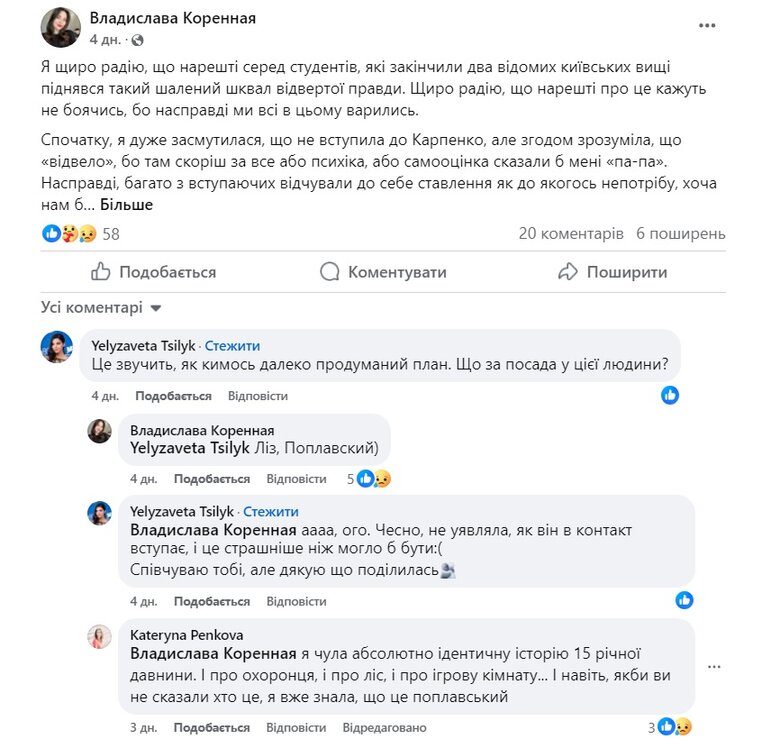The image size is (780, 739).
Task: Open the 20 коментарів link
Action: coord(571,234)
